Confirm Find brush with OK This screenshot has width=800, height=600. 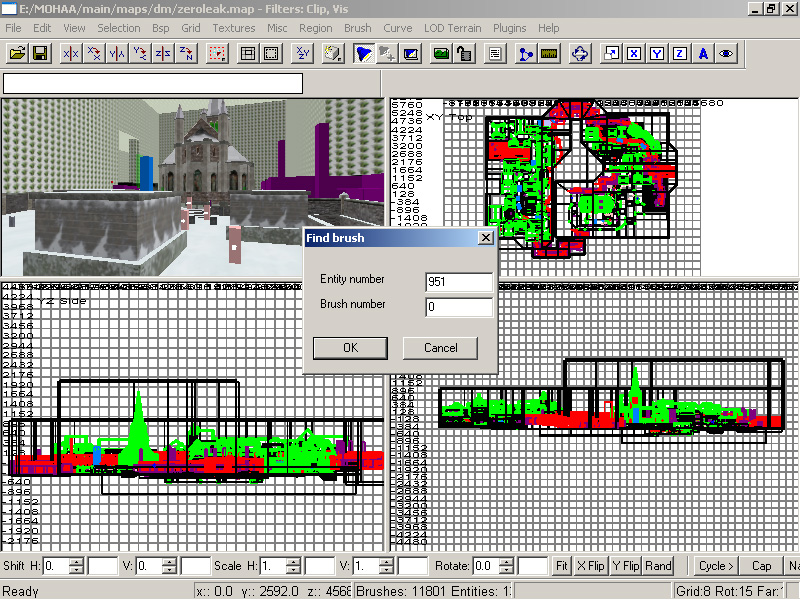click(351, 348)
